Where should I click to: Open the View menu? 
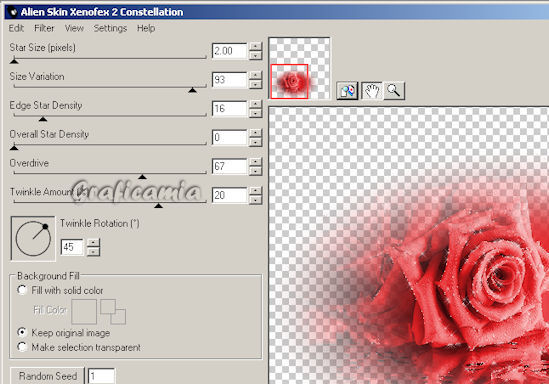(74, 28)
